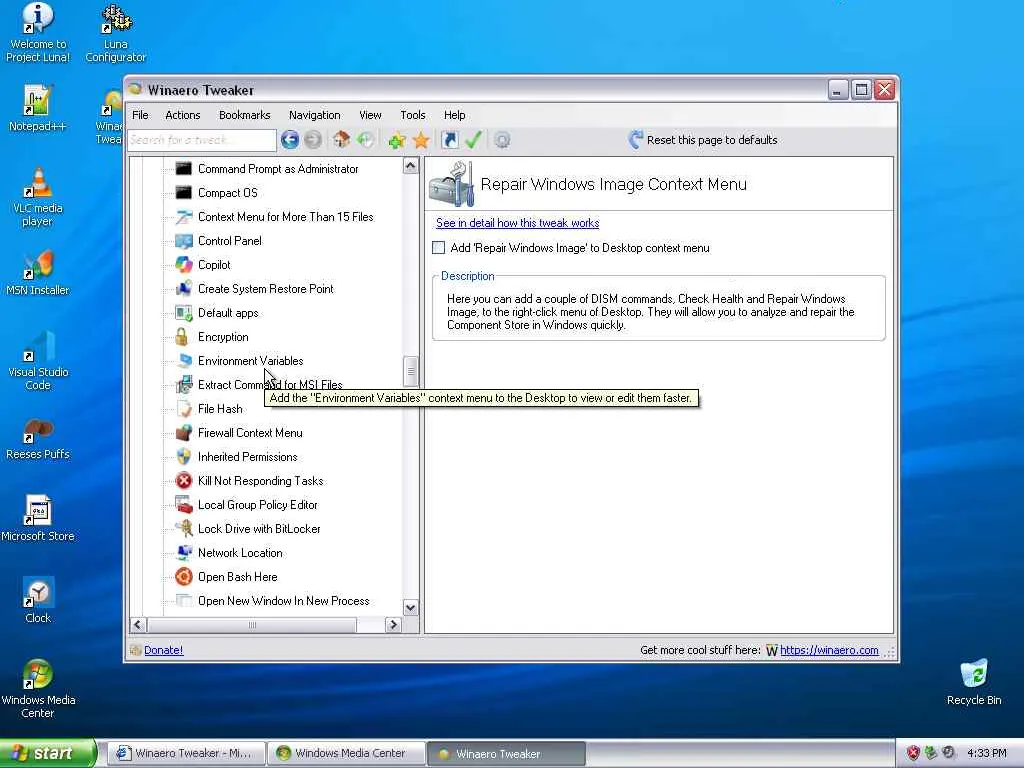1024x768 pixels.
Task: Select Control Panel in the tree
Action: coord(229,240)
